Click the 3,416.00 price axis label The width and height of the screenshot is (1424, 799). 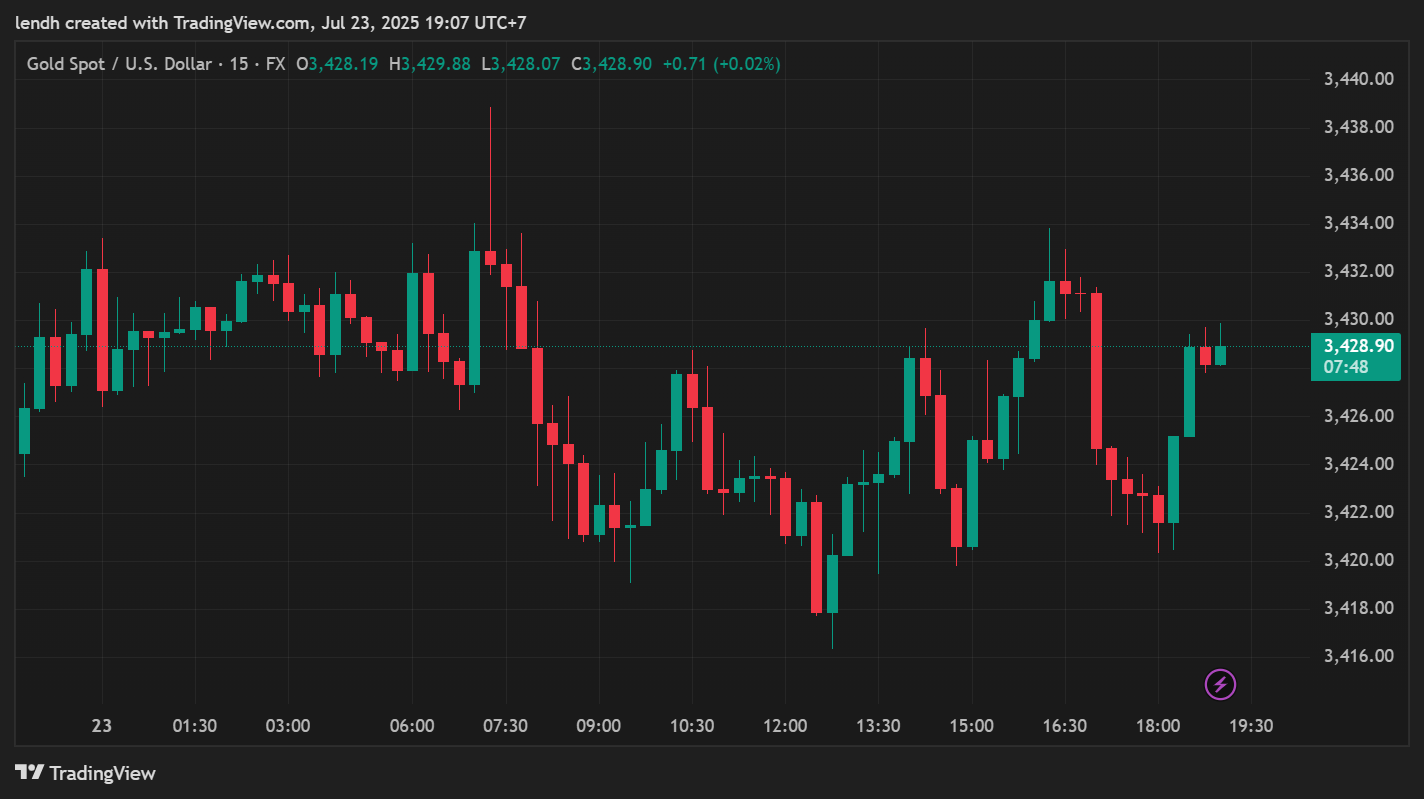coord(1359,656)
